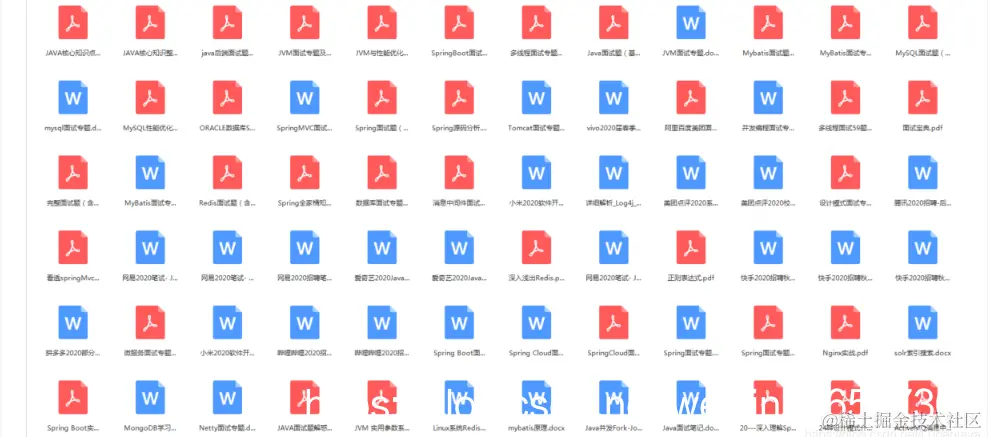
Task: Click the 'JAVA面试题解惑' file name
Action: [x=305, y=428]
